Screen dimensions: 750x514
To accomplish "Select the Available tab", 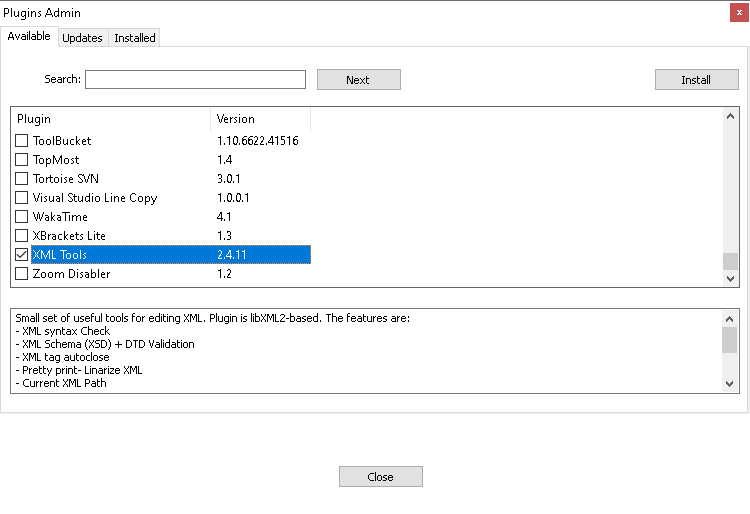I will [29, 36].
